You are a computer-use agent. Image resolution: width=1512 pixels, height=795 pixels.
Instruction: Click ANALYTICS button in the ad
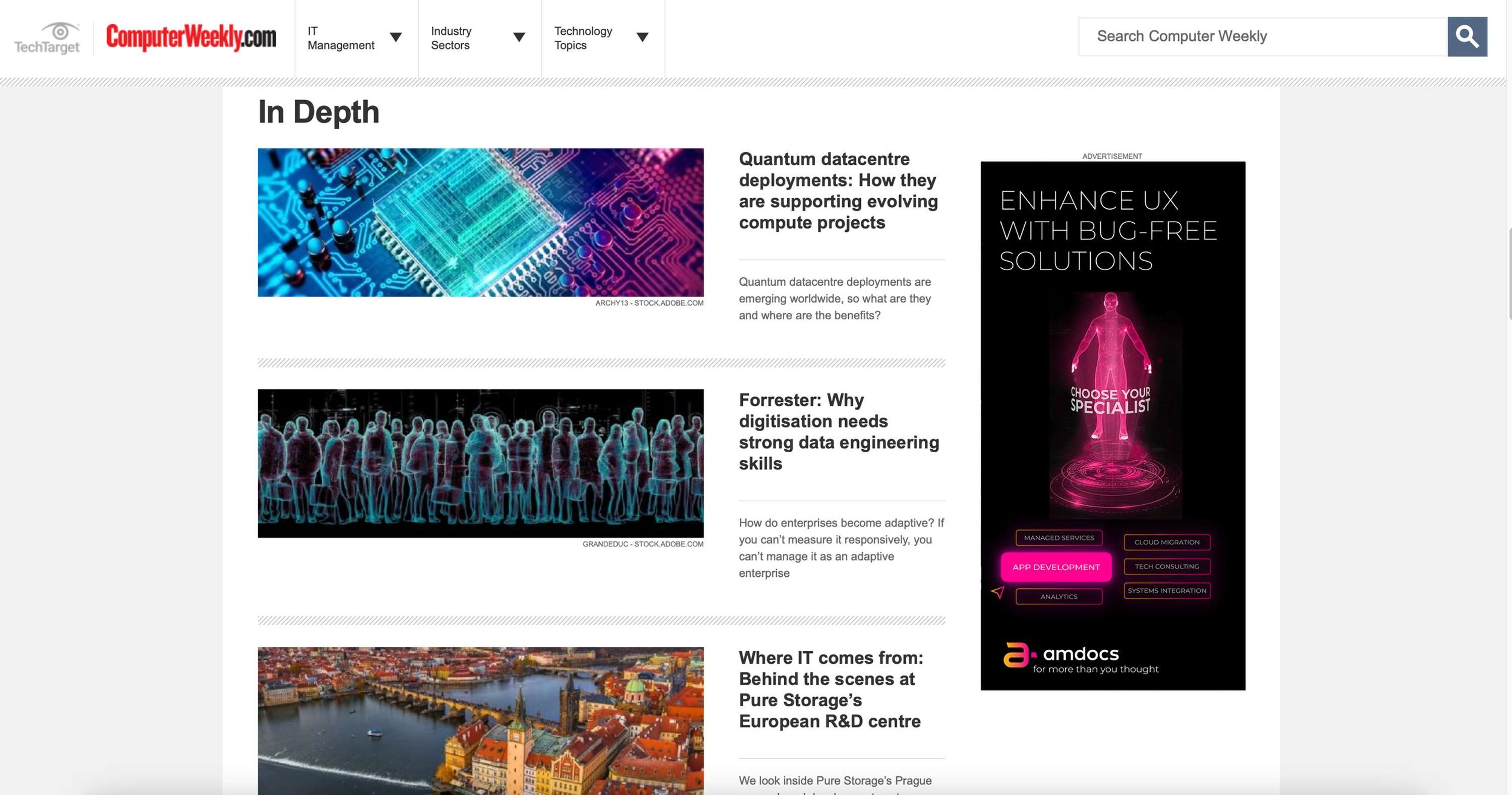tap(1059, 596)
